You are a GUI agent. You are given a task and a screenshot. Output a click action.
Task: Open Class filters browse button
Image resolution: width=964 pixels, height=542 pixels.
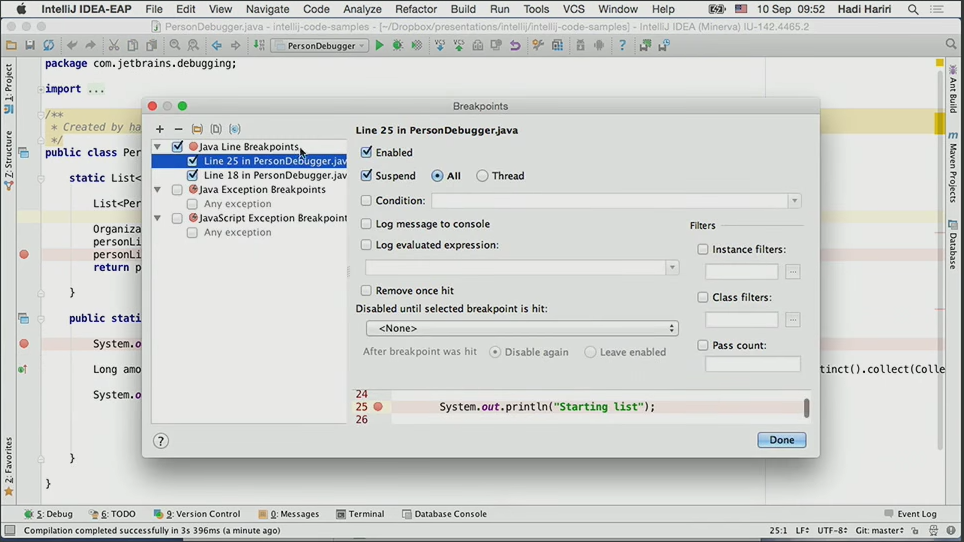pyautogui.click(x=792, y=320)
